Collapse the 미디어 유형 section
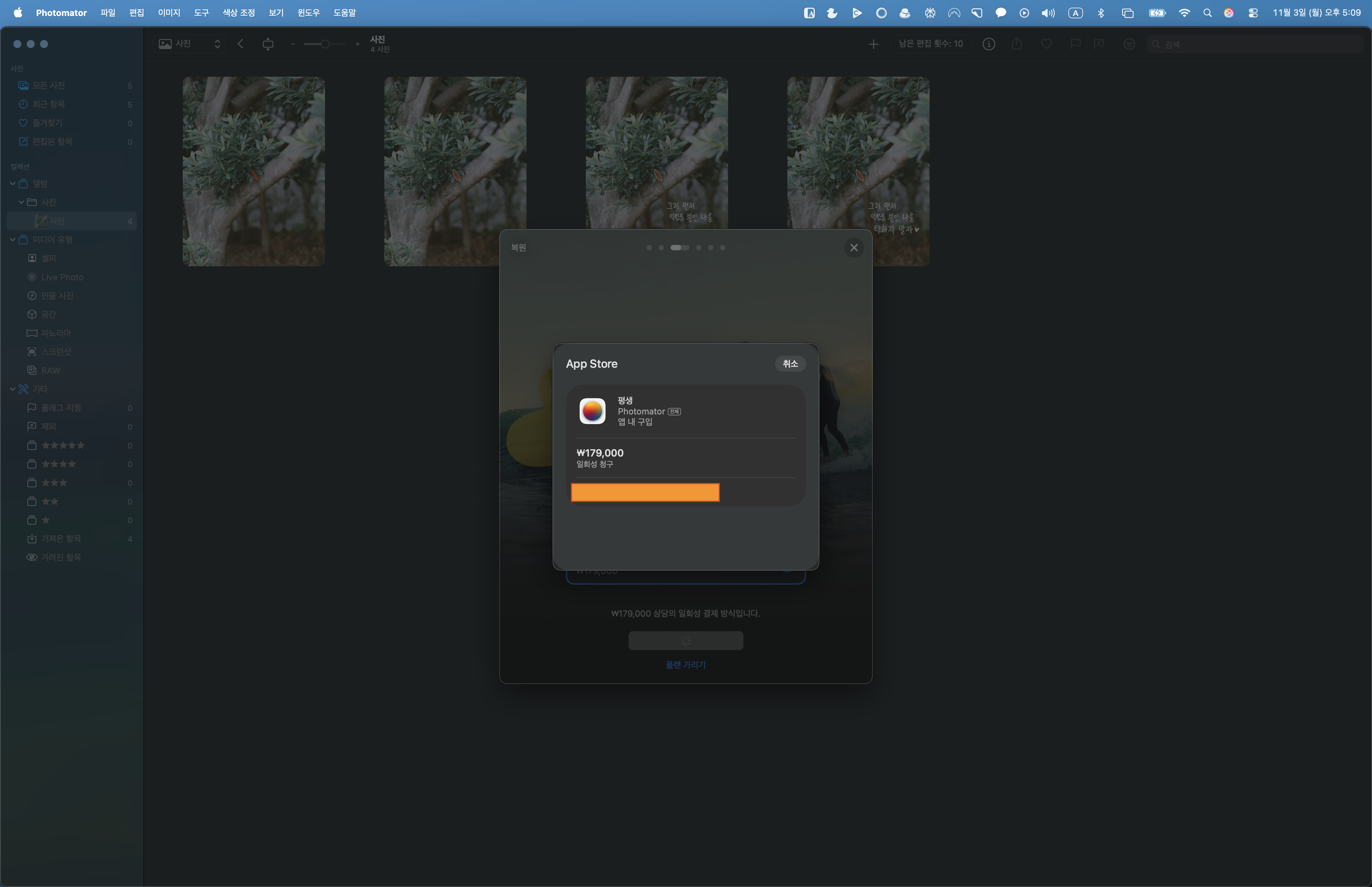The width and height of the screenshot is (1372, 887). coord(13,240)
